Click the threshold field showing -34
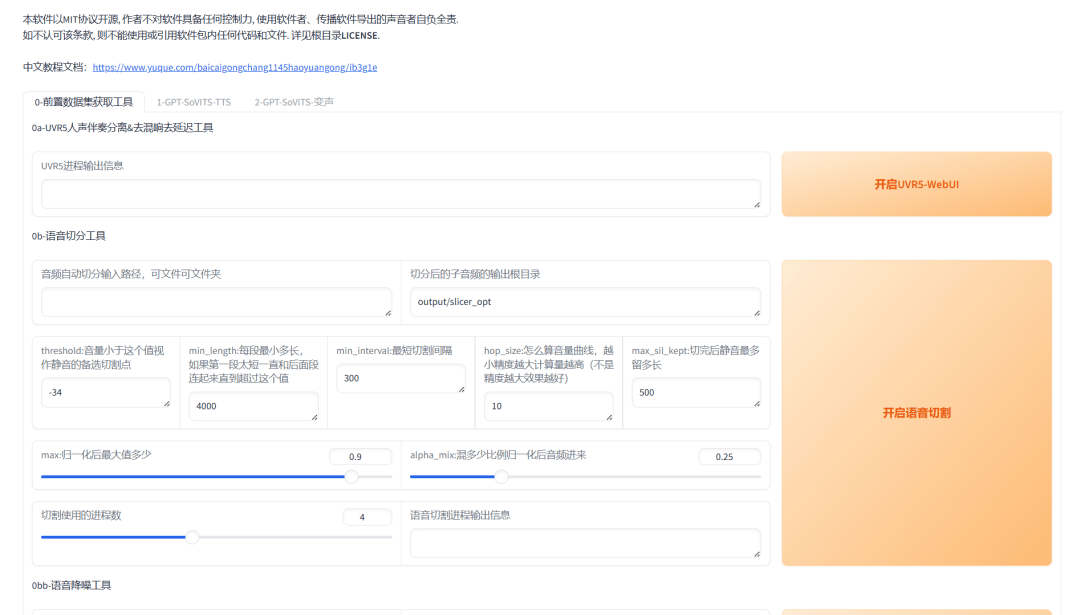1080x615 pixels. pos(105,393)
